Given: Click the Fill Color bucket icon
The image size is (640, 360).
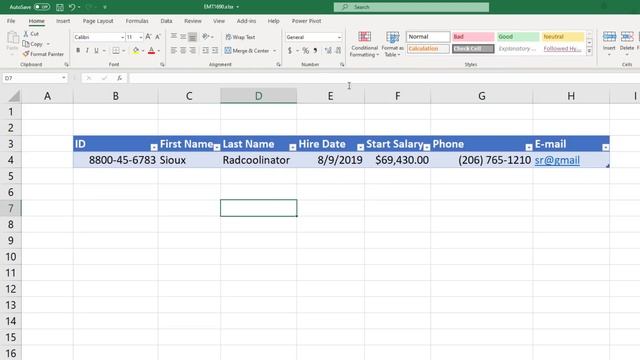Looking at the screenshot, I should 136,51.
